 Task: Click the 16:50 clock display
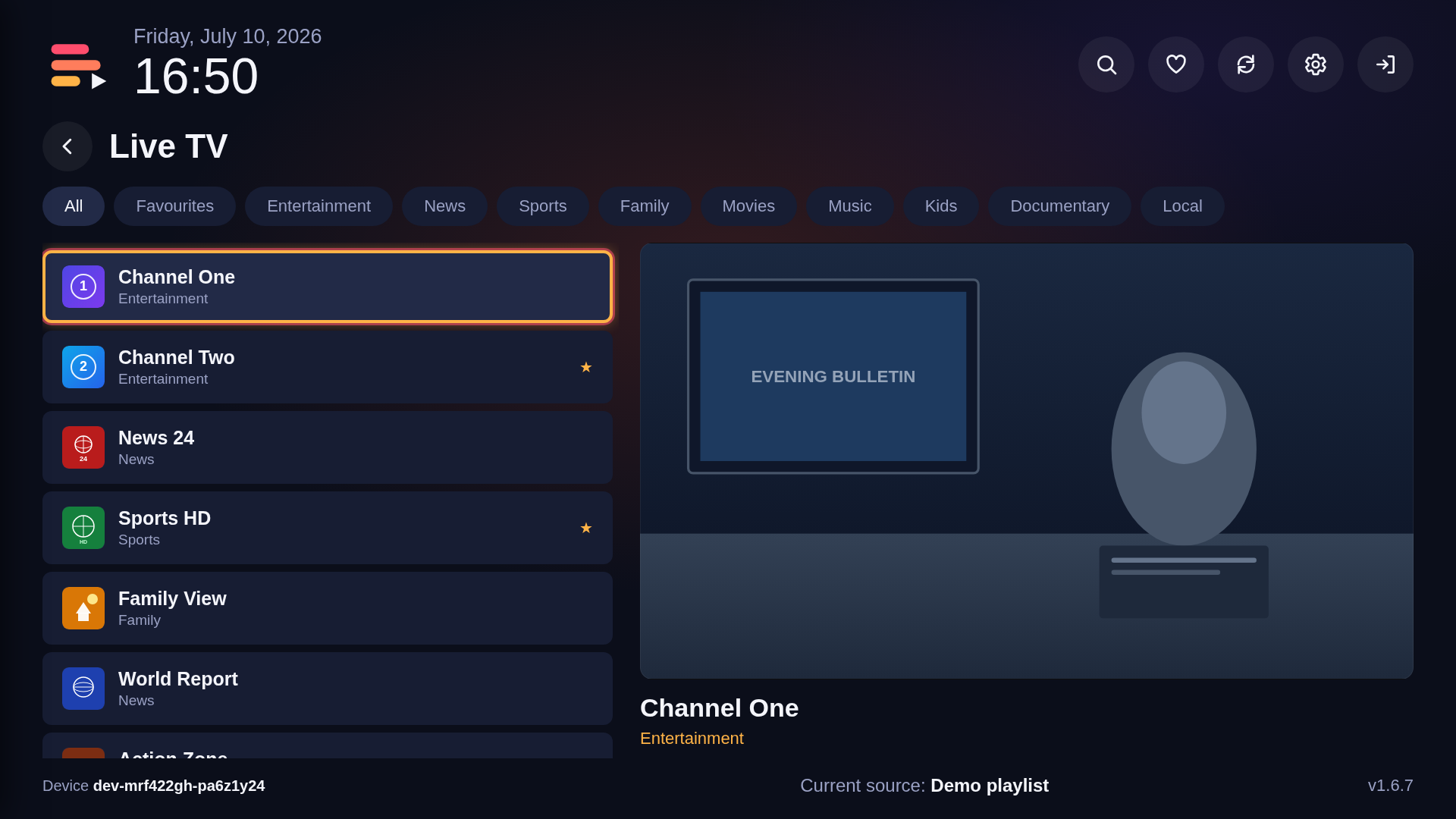[x=196, y=76]
